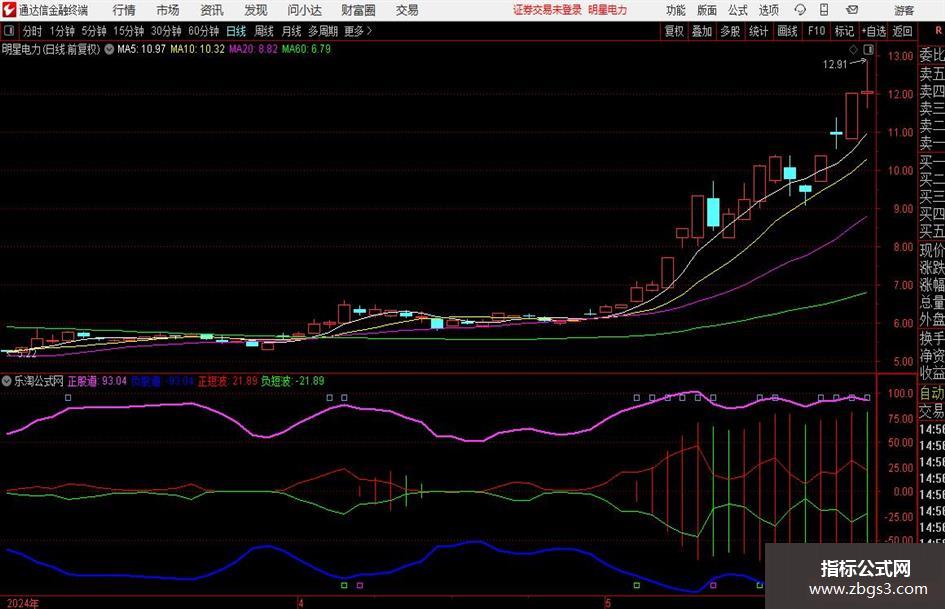Click the 正股道: 93.04 indicator value

(x=97, y=381)
